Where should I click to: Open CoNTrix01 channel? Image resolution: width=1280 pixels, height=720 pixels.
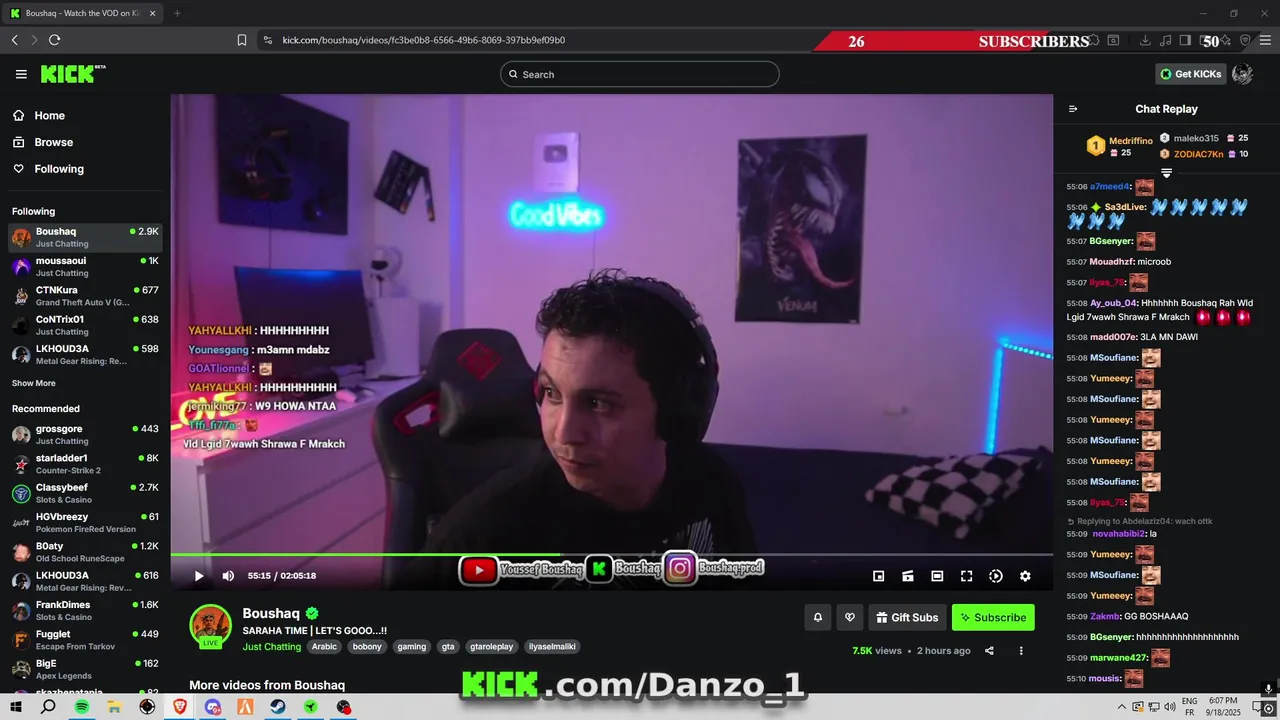pyautogui.click(x=85, y=325)
